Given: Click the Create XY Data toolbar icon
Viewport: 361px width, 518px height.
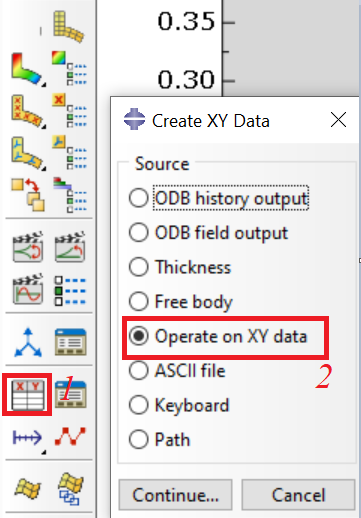Looking at the screenshot, I should tap(28, 395).
